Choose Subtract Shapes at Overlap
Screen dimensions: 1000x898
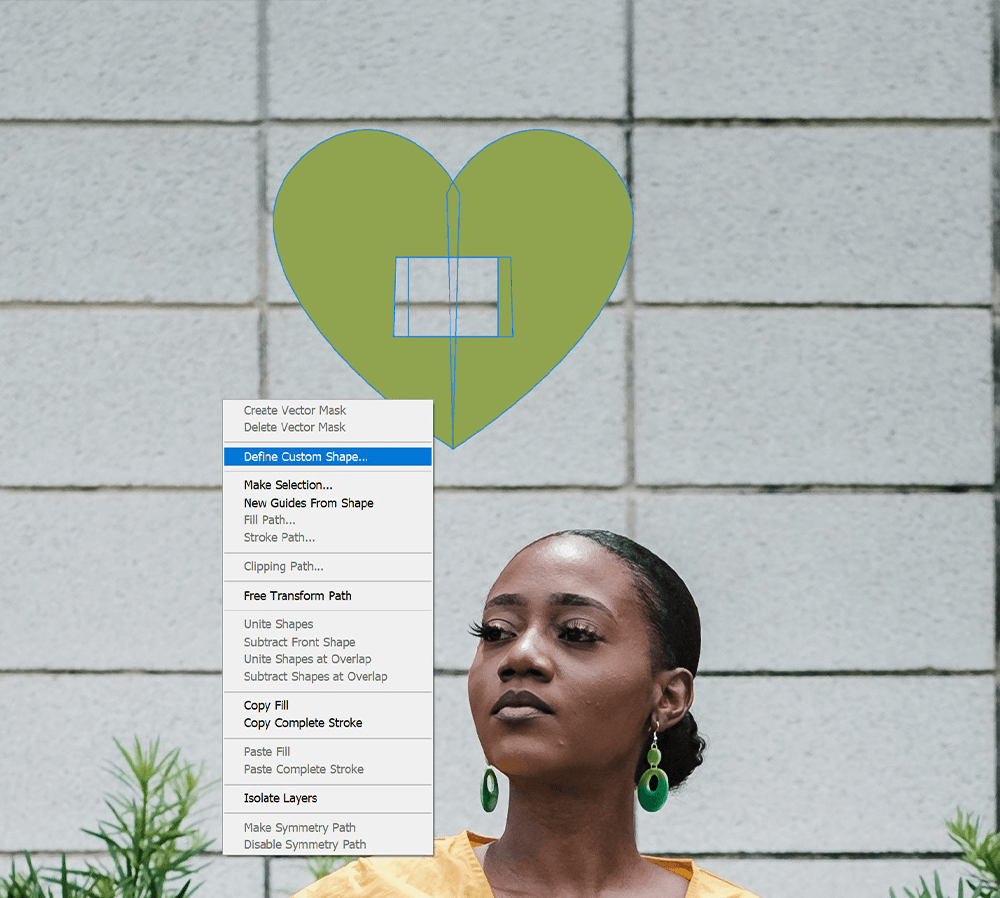tap(328, 677)
